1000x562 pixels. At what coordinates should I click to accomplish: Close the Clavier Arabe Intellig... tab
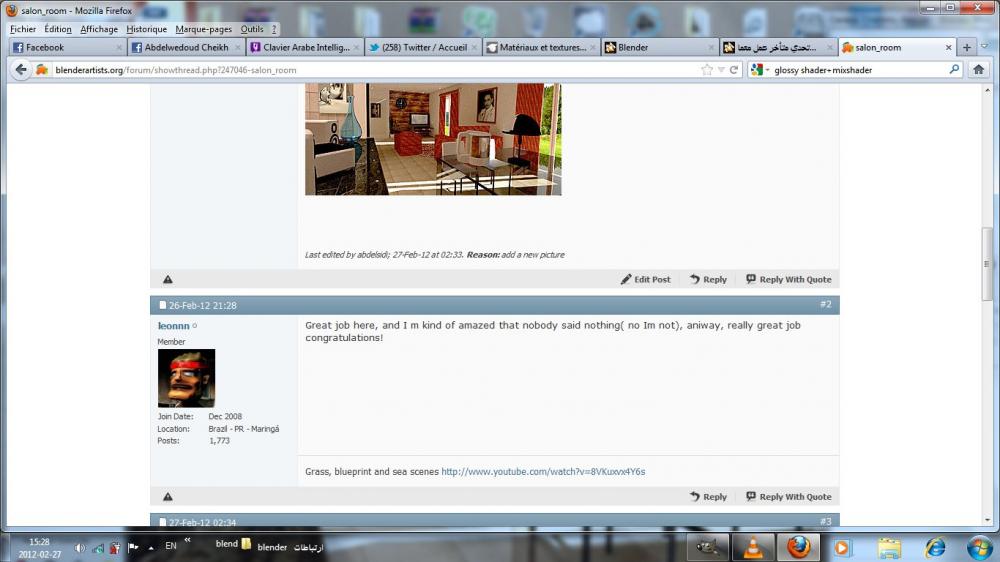click(357, 47)
